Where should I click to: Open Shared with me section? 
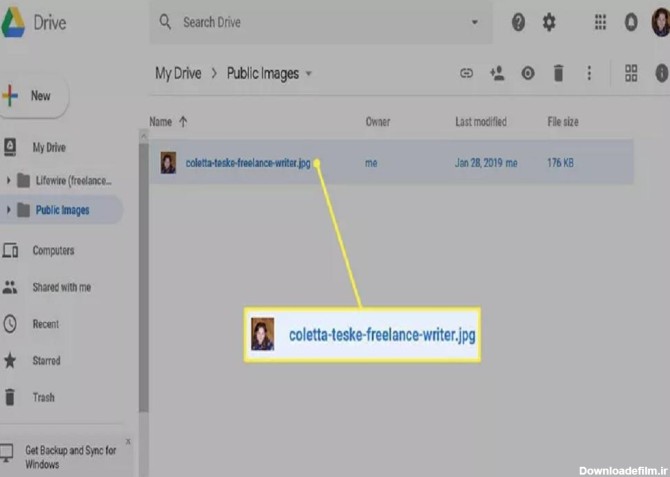pyautogui.click(x=61, y=287)
